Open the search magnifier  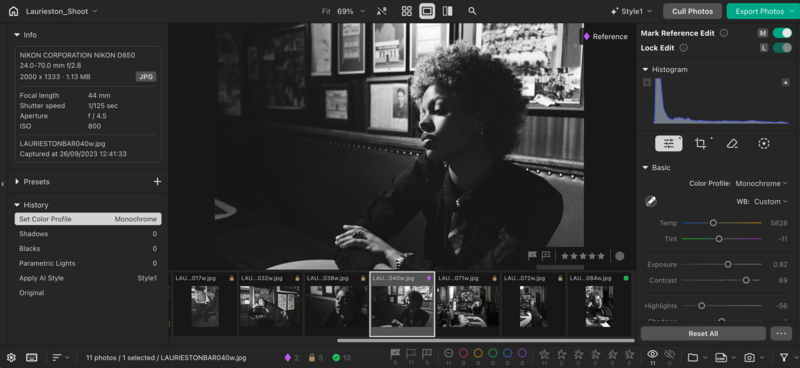pos(472,11)
